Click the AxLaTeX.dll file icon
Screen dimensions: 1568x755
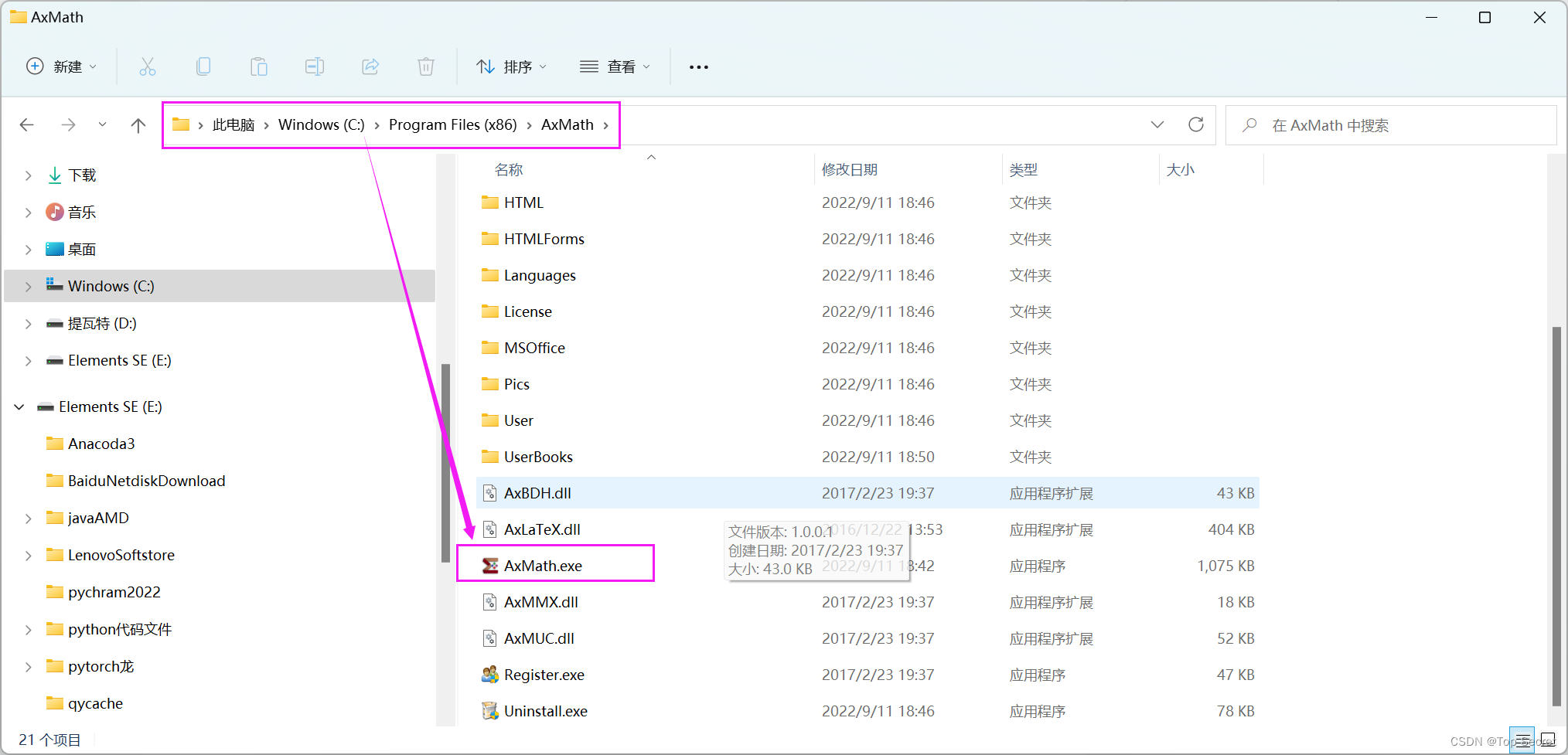coord(490,529)
